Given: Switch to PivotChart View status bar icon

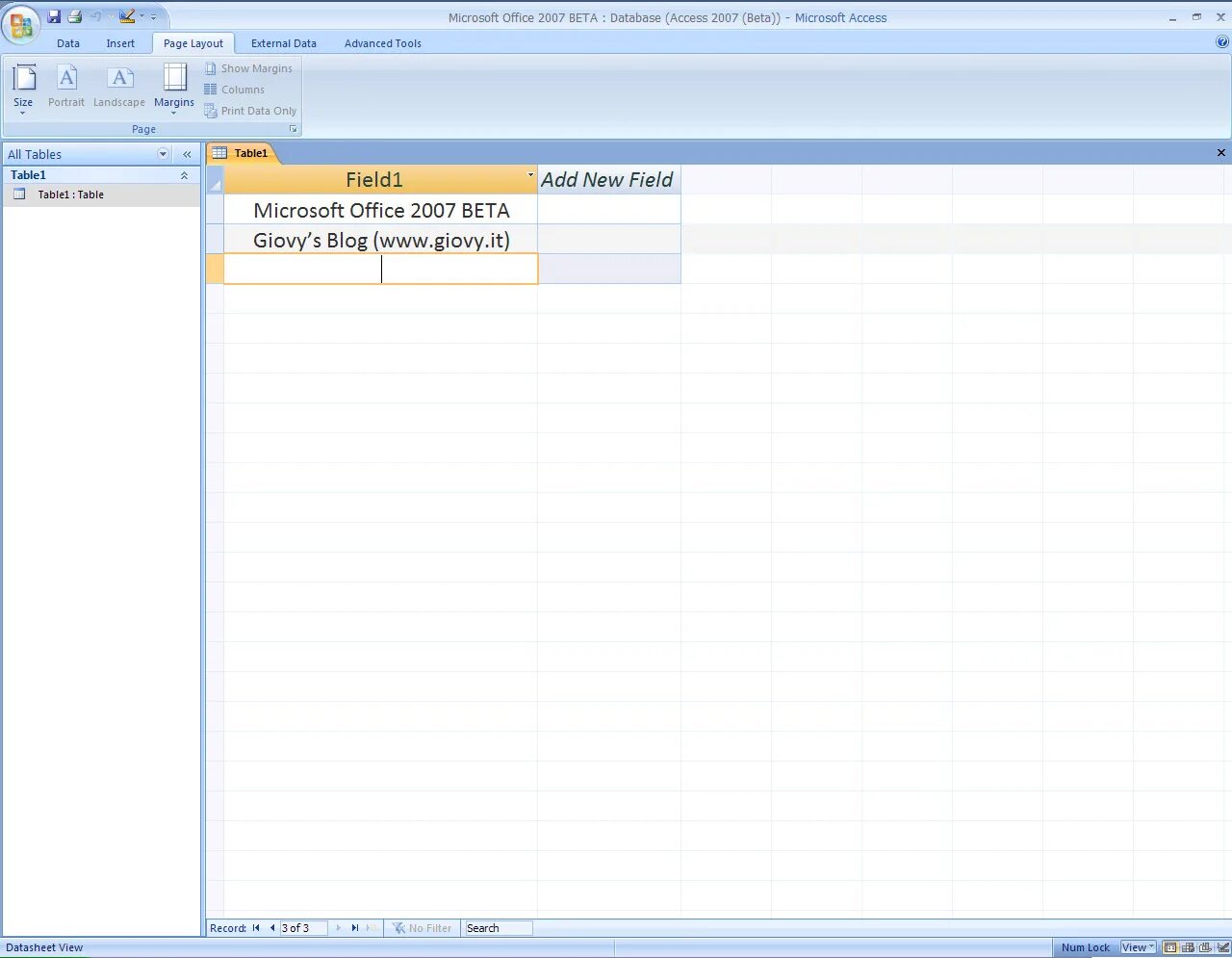Looking at the screenshot, I should point(1205,947).
